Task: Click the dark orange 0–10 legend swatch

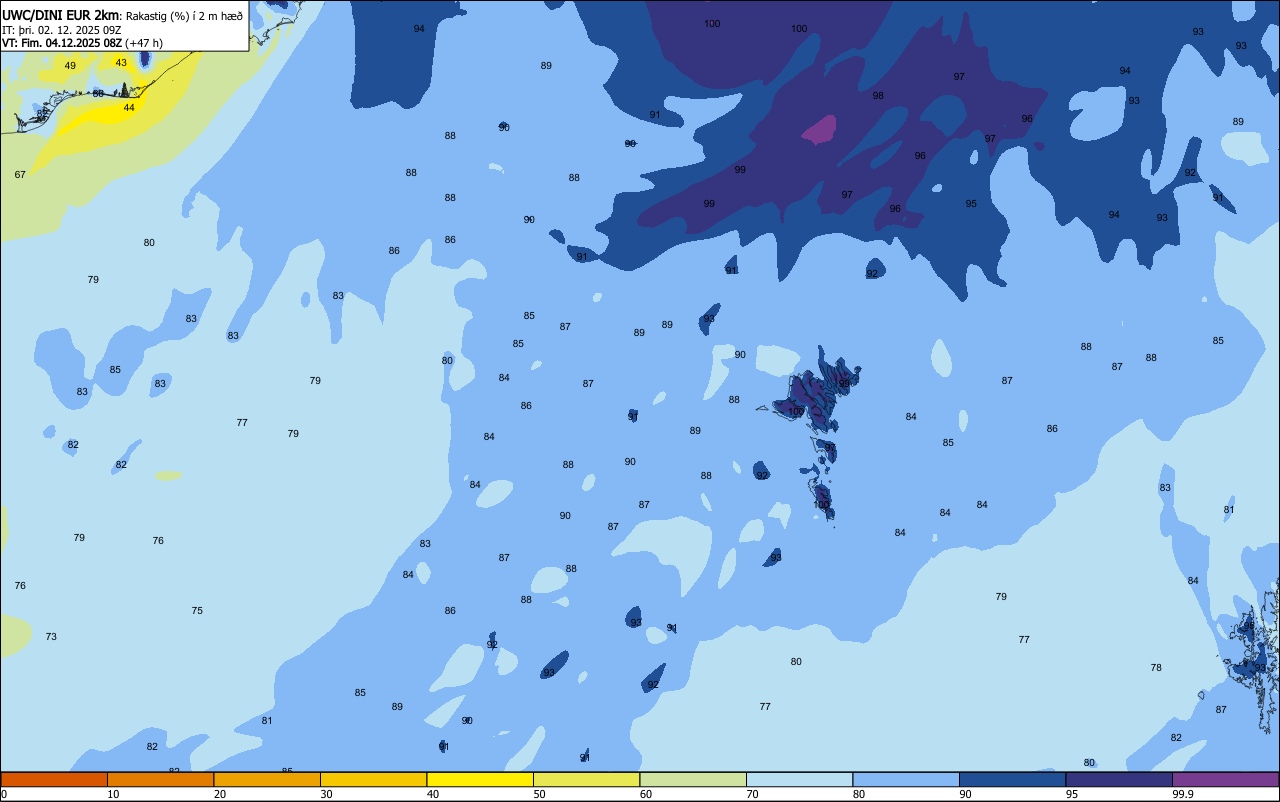Action: click(x=54, y=779)
